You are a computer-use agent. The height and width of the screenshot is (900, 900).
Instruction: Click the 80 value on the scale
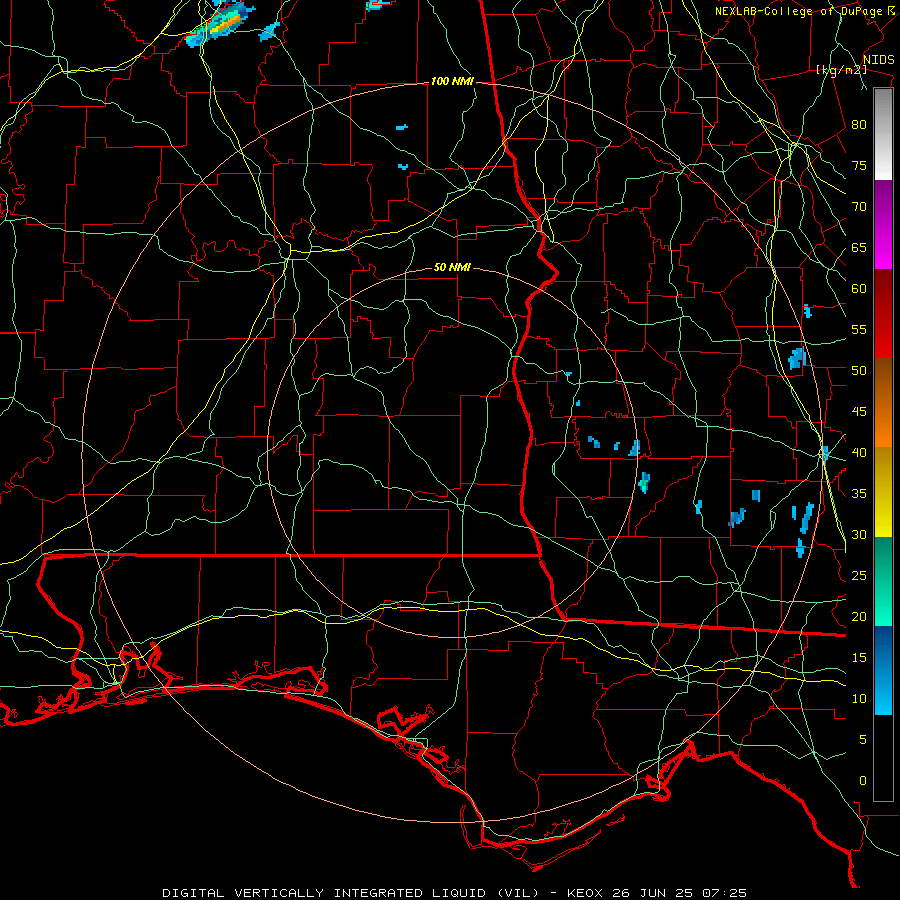point(859,125)
